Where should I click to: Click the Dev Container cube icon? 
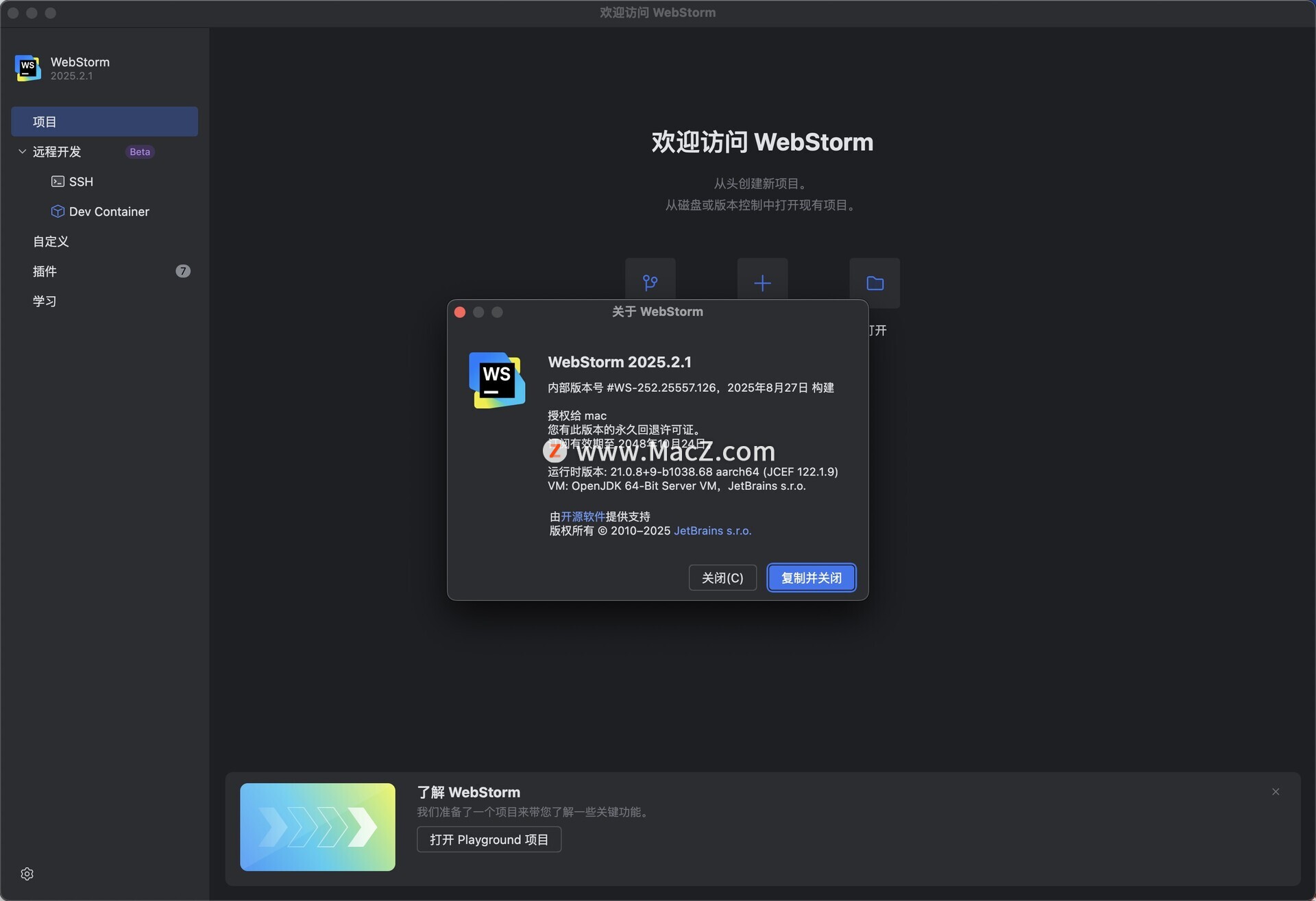tap(58, 211)
